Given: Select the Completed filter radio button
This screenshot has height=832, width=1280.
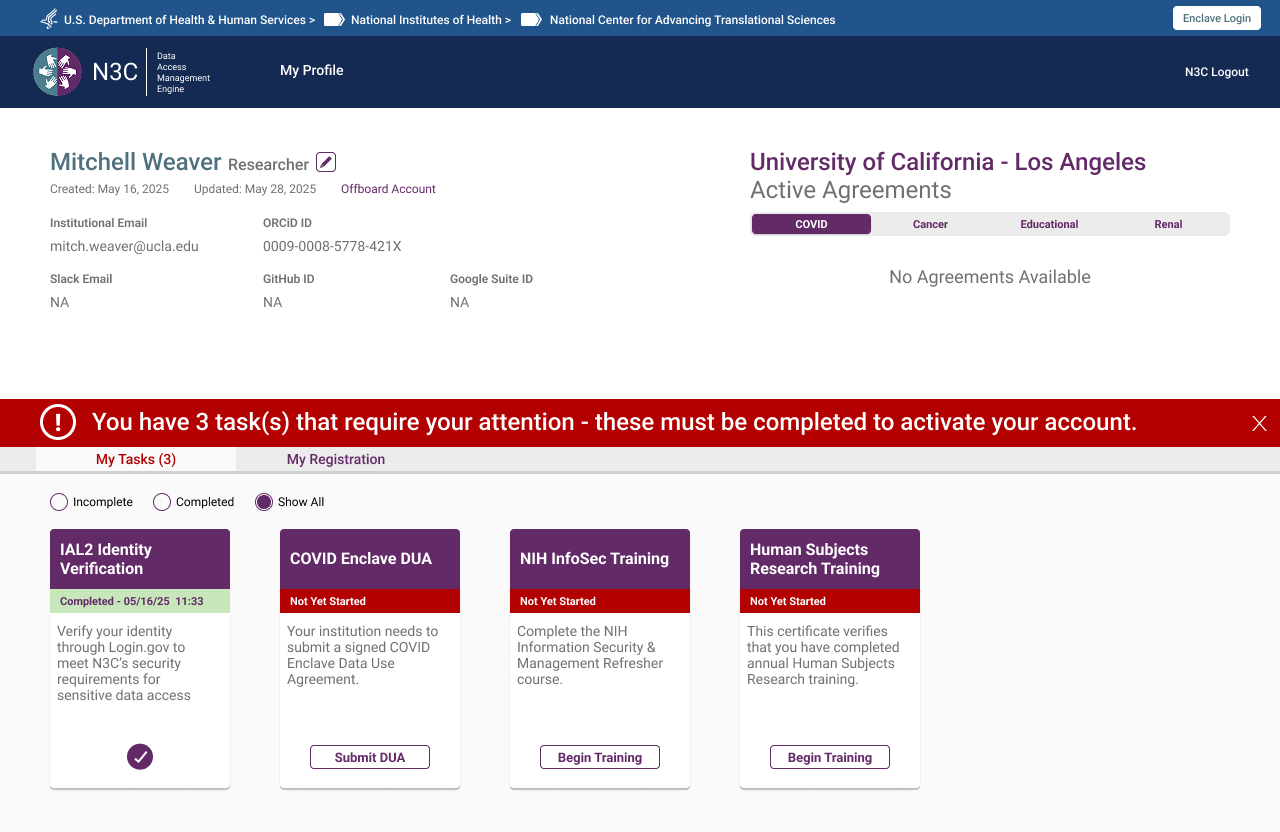Looking at the screenshot, I should coord(161,501).
